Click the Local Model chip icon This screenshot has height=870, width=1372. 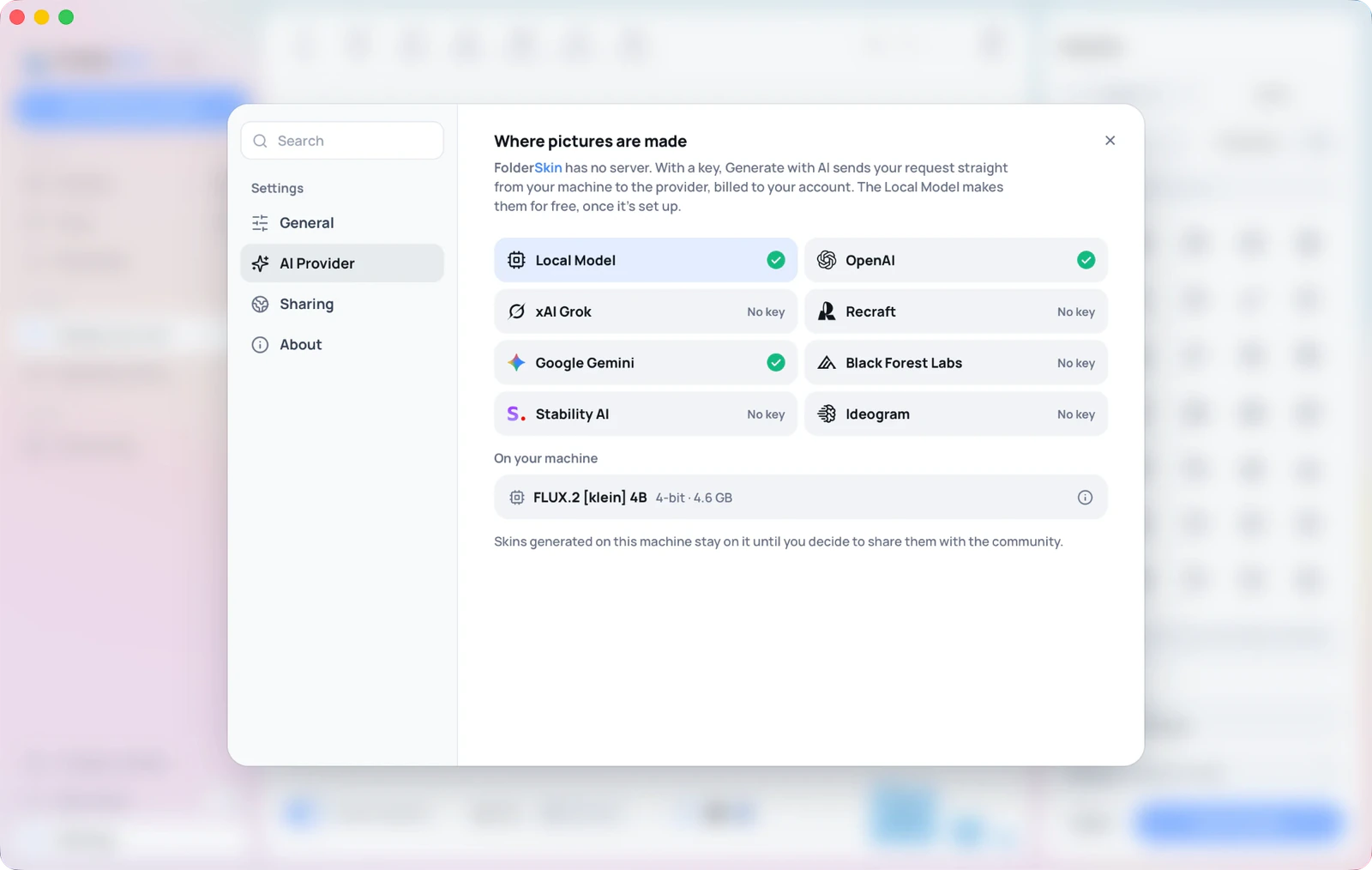516,260
